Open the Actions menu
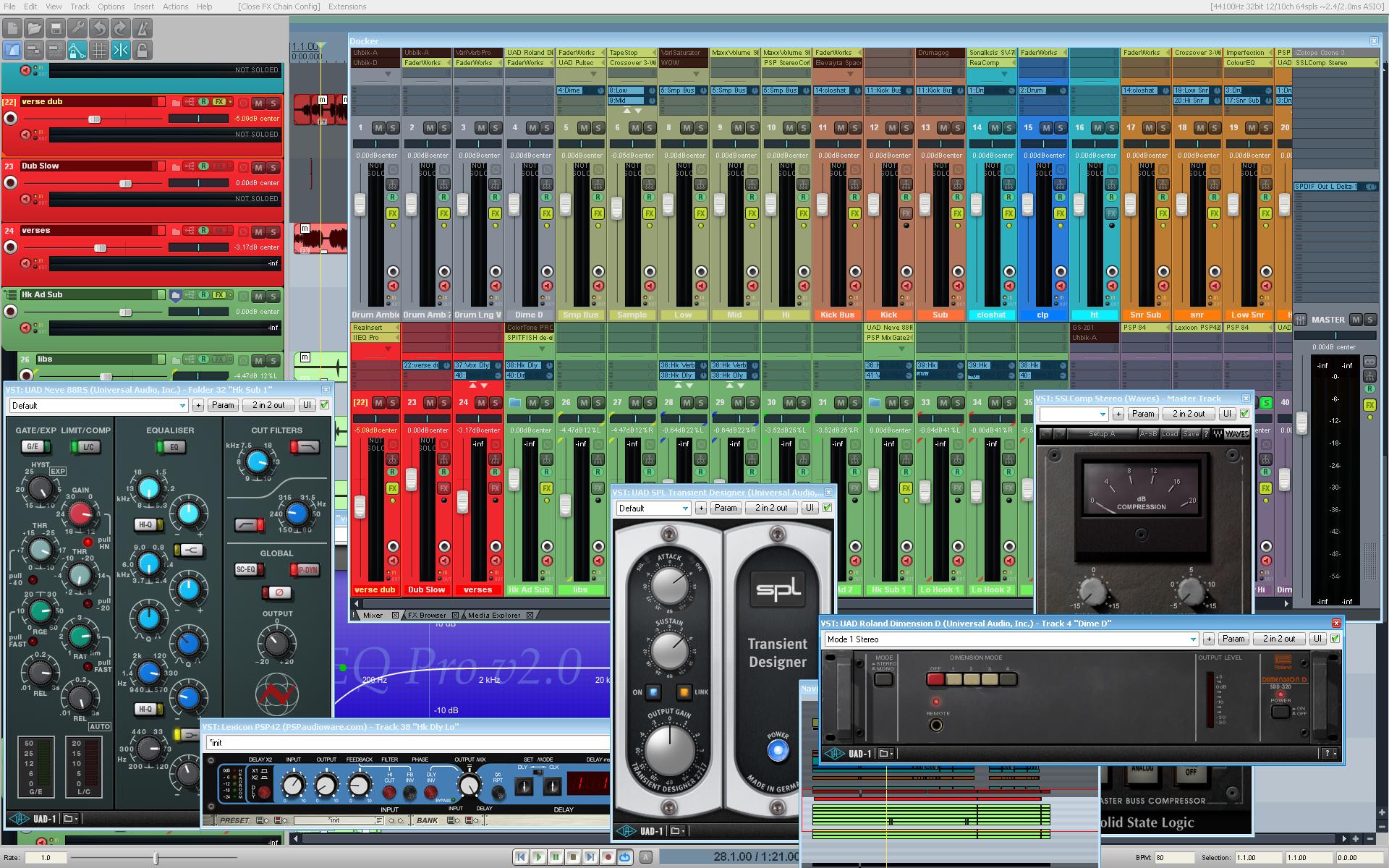1389x868 pixels. tap(175, 7)
